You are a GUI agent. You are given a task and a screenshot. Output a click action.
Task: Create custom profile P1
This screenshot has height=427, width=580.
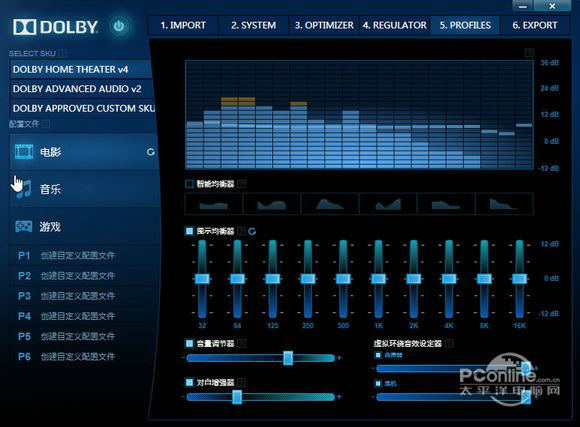click(x=85, y=255)
